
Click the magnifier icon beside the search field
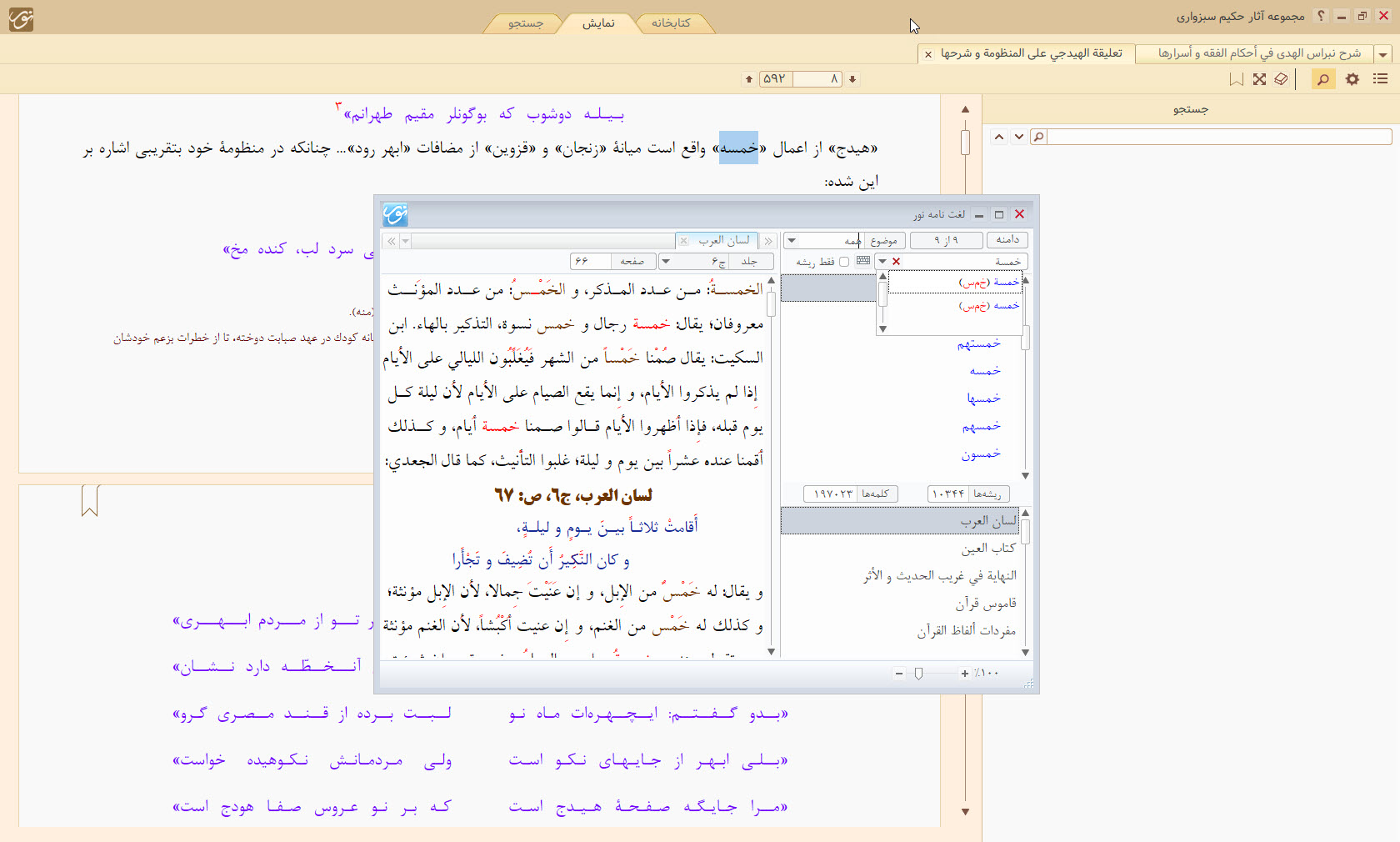click(1038, 137)
